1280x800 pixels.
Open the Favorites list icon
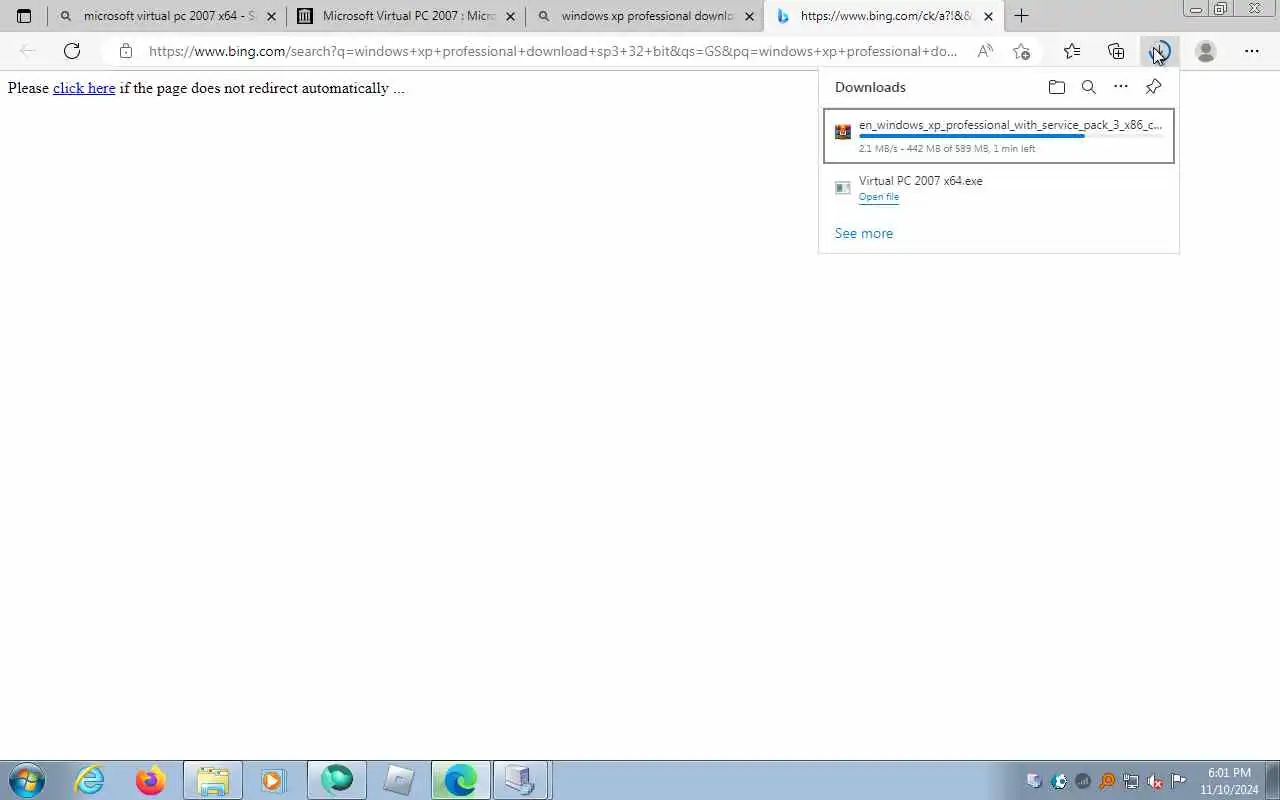point(1072,51)
